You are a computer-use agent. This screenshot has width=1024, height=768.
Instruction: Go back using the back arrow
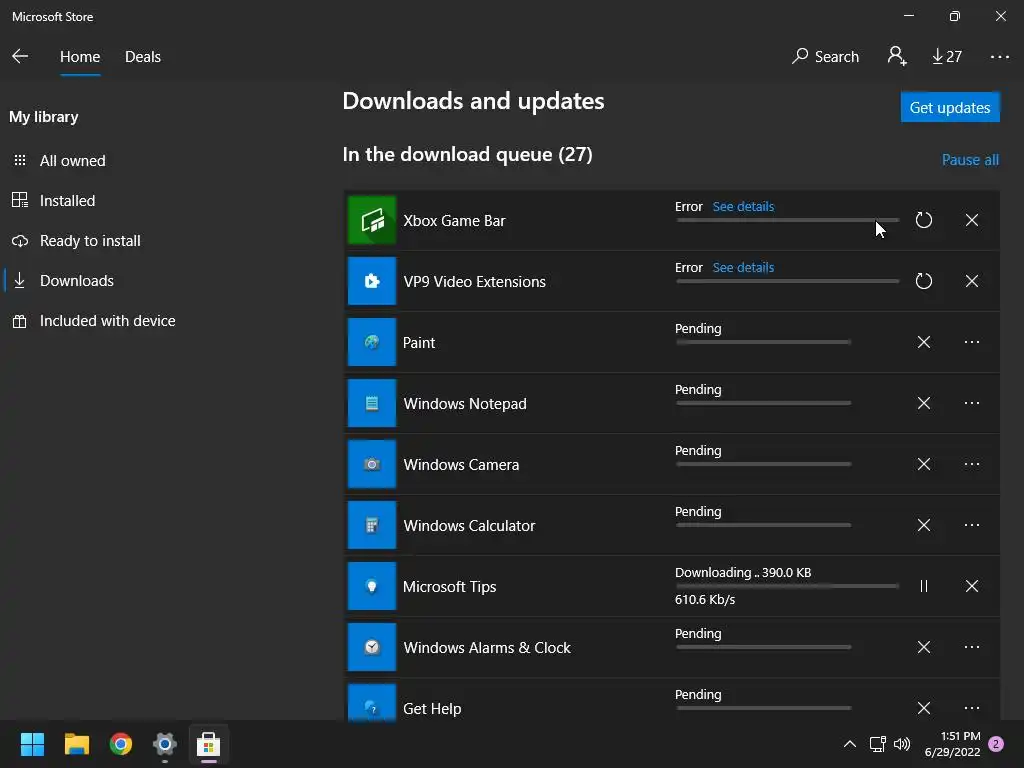20,56
